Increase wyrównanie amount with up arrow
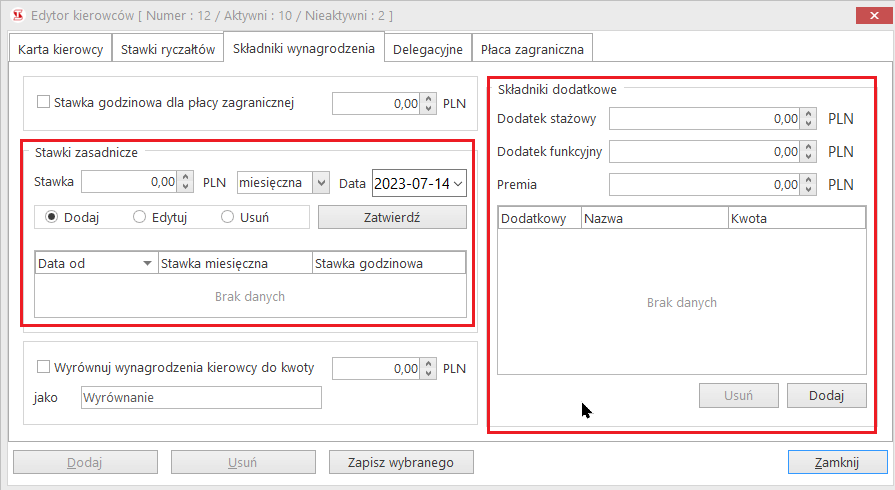The height and width of the screenshot is (490, 895). 428,364
